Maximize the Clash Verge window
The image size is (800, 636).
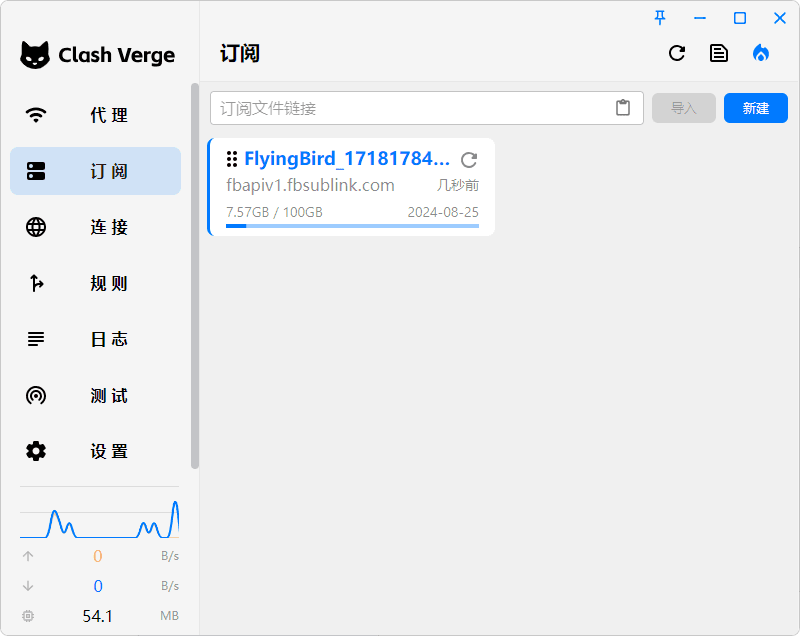739,18
